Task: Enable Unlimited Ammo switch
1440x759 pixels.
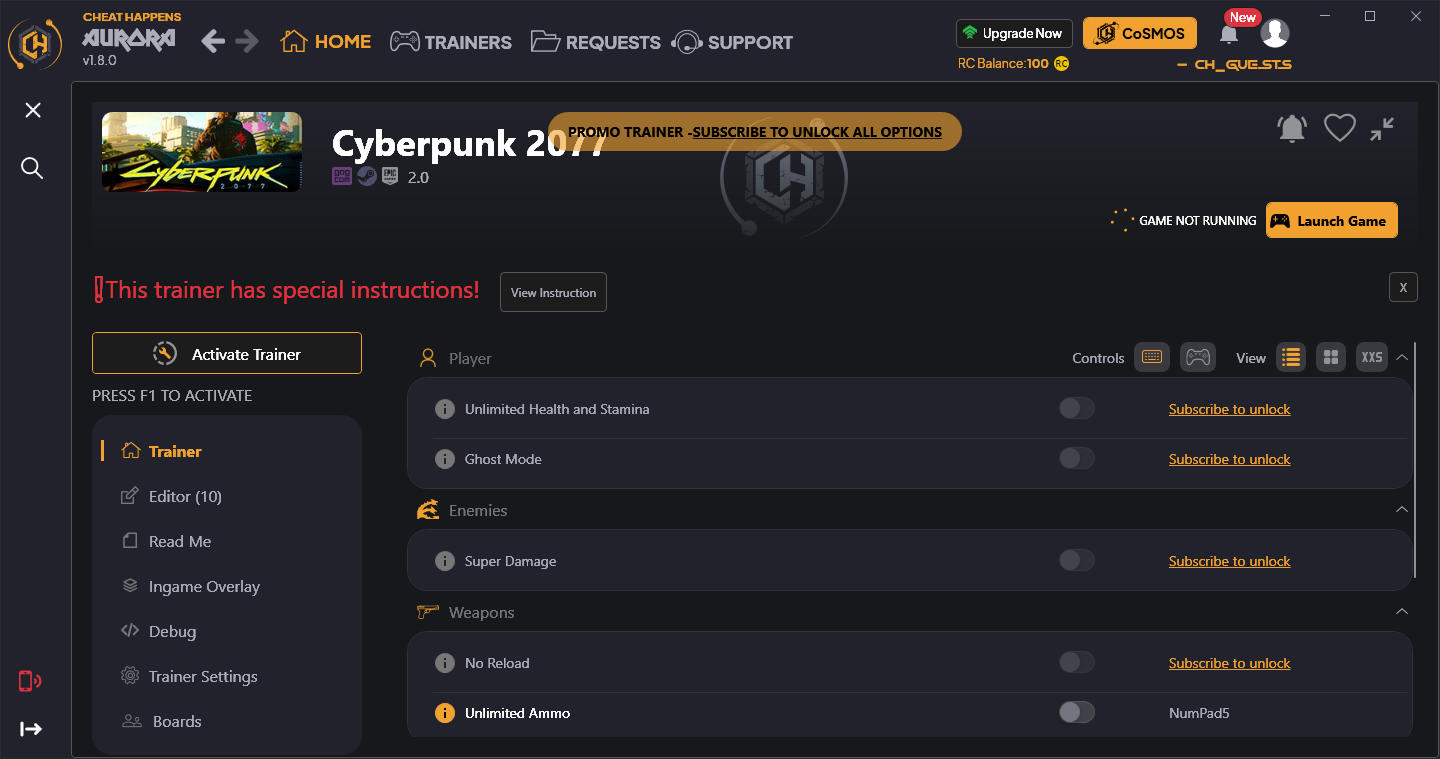Action: [1077, 712]
